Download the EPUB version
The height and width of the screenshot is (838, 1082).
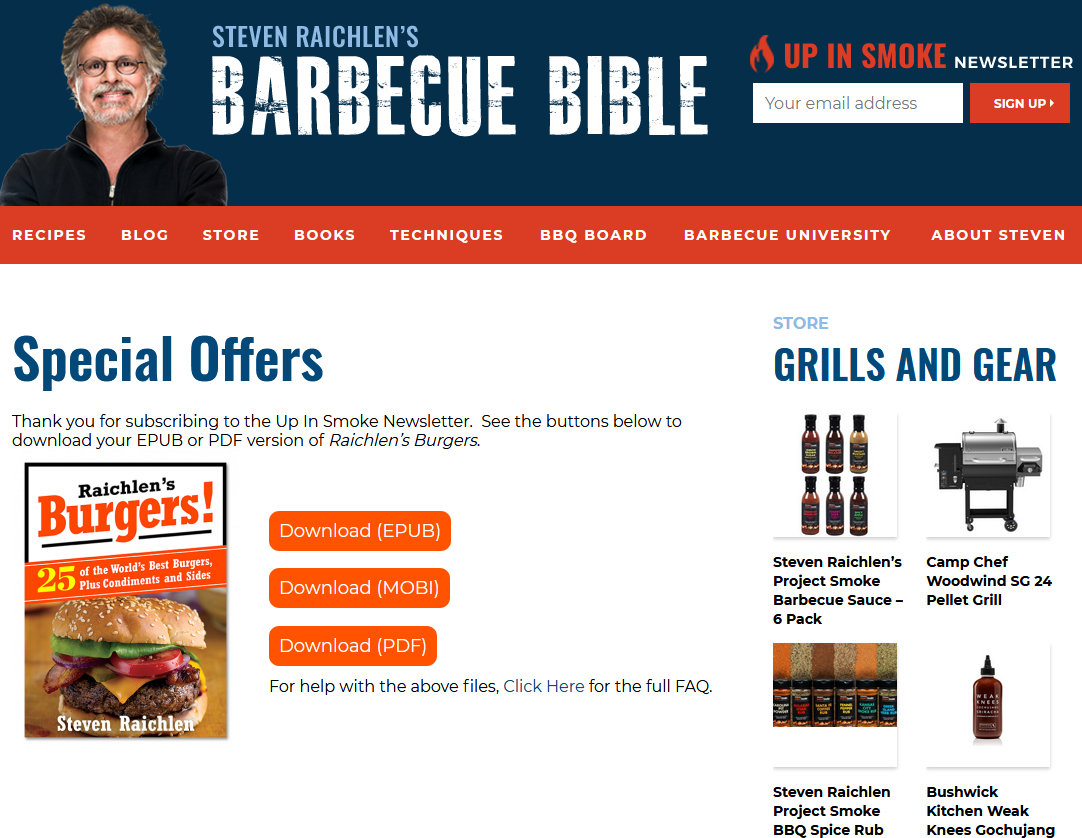pyautogui.click(x=360, y=531)
